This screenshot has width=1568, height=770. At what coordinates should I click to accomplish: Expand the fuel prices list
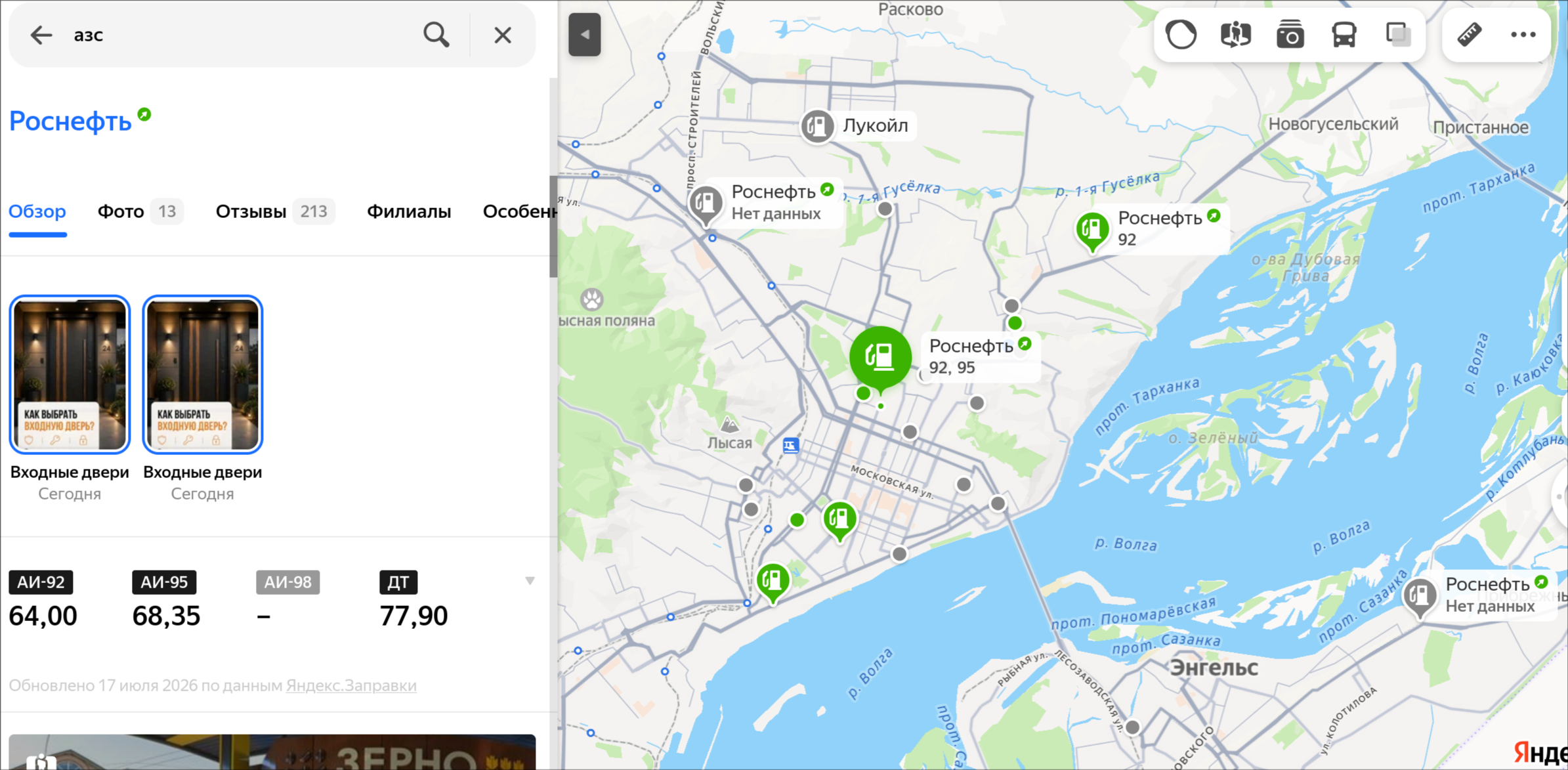pos(530,581)
